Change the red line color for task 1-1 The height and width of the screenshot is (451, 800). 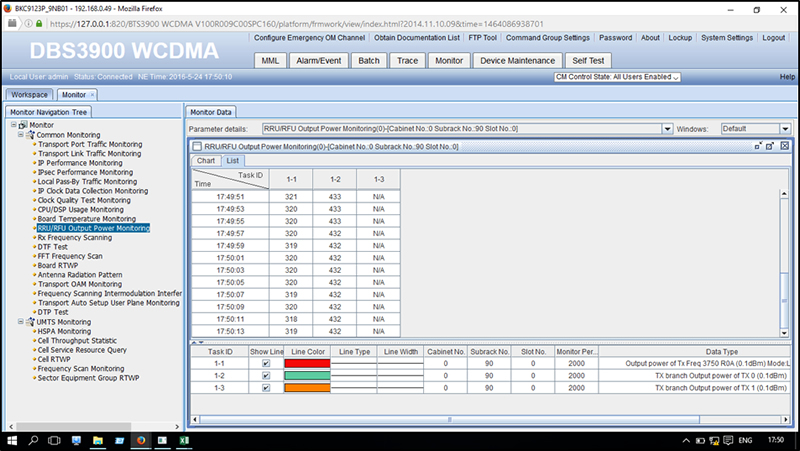point(307,363)
